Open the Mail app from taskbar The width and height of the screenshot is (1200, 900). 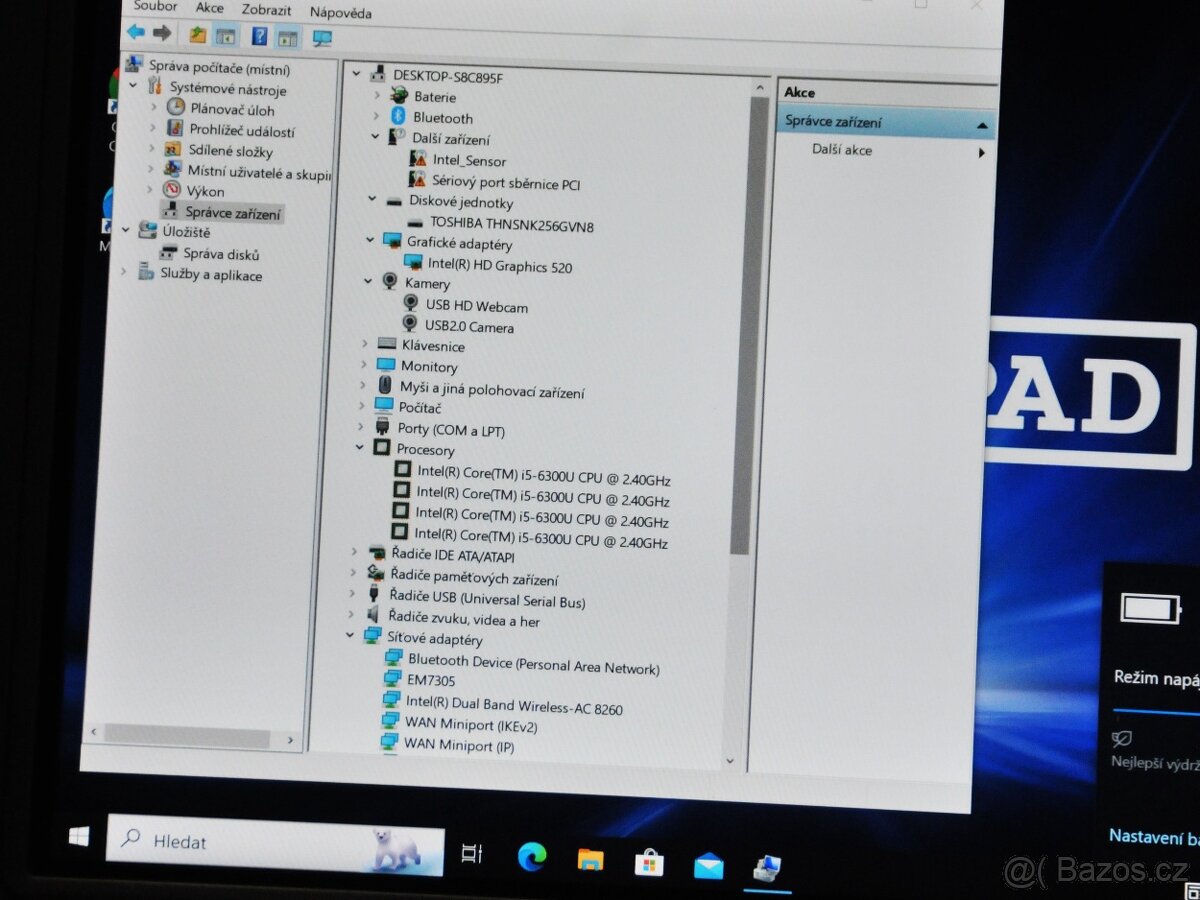[x=708, y=865]
